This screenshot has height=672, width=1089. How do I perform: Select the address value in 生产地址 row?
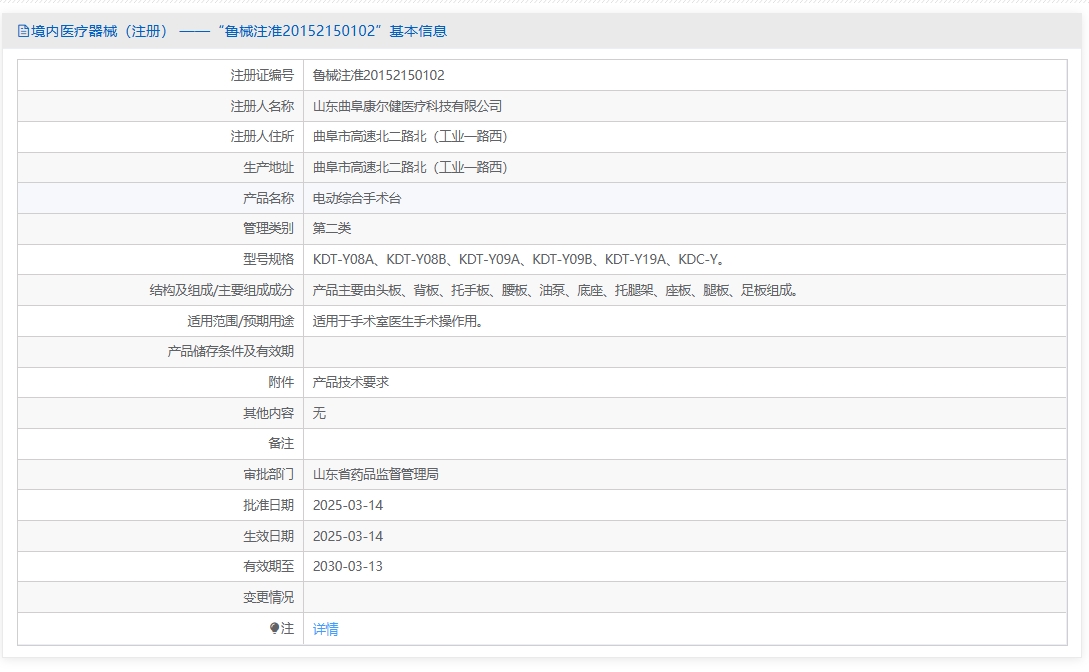pos(410,167)
